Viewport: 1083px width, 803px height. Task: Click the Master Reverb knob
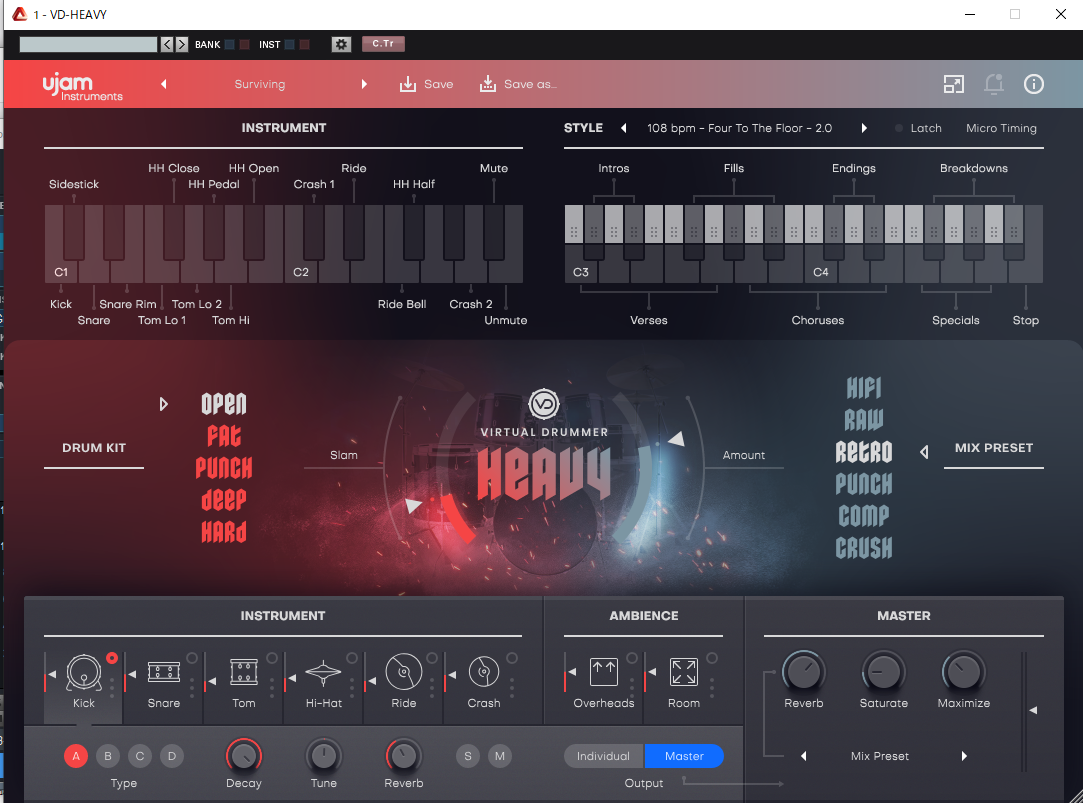(x=803, y=670)
